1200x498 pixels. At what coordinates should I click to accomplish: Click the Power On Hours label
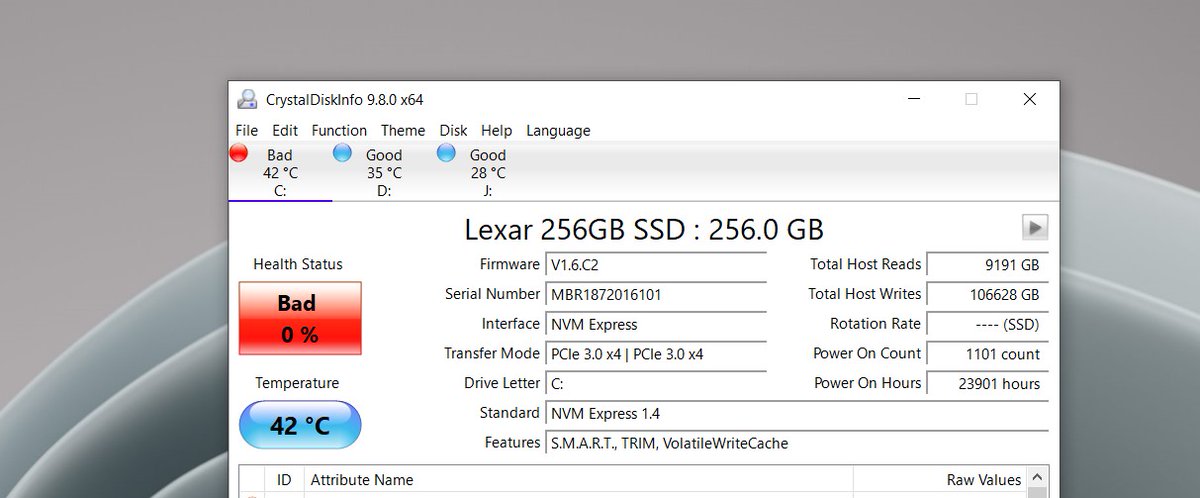tap(867, 383)
